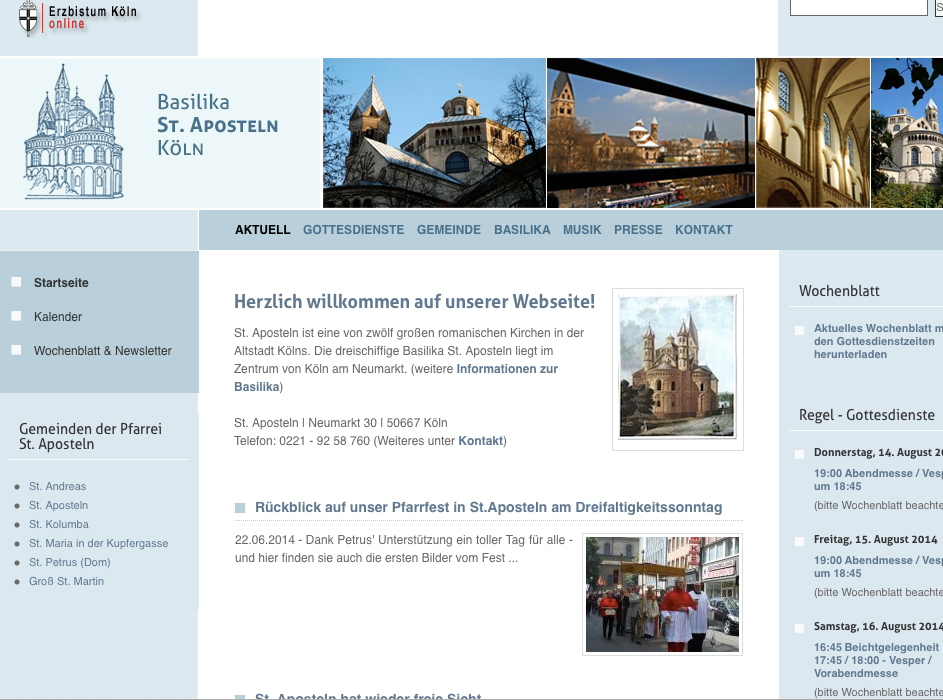The width and height of the screenshot is (943, 700).
Task: Open the BASILIKA navigation tab
Action: [522, 230]
